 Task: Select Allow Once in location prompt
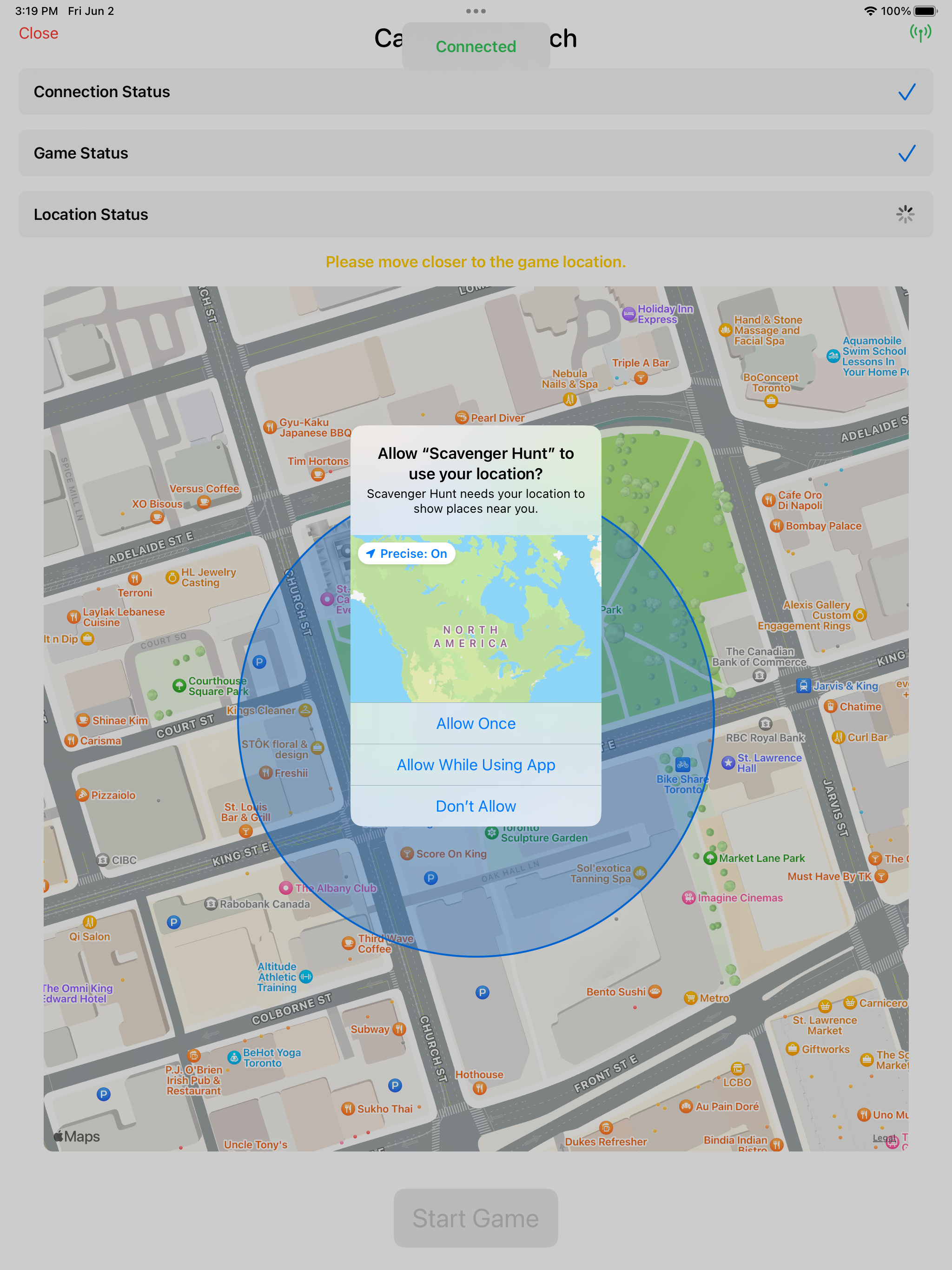[476, 723]
